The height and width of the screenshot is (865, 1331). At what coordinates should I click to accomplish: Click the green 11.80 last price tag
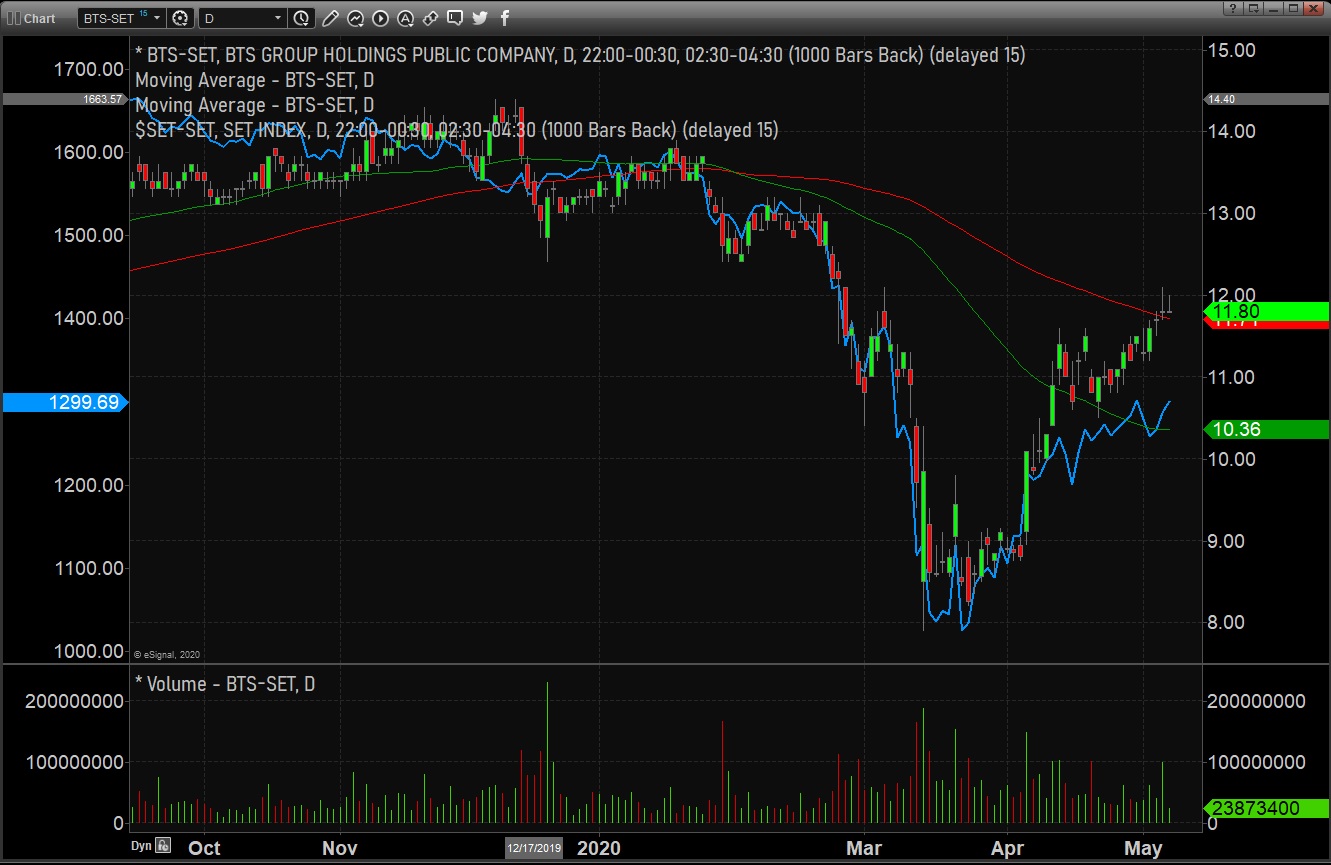(x=1267, y=311)
